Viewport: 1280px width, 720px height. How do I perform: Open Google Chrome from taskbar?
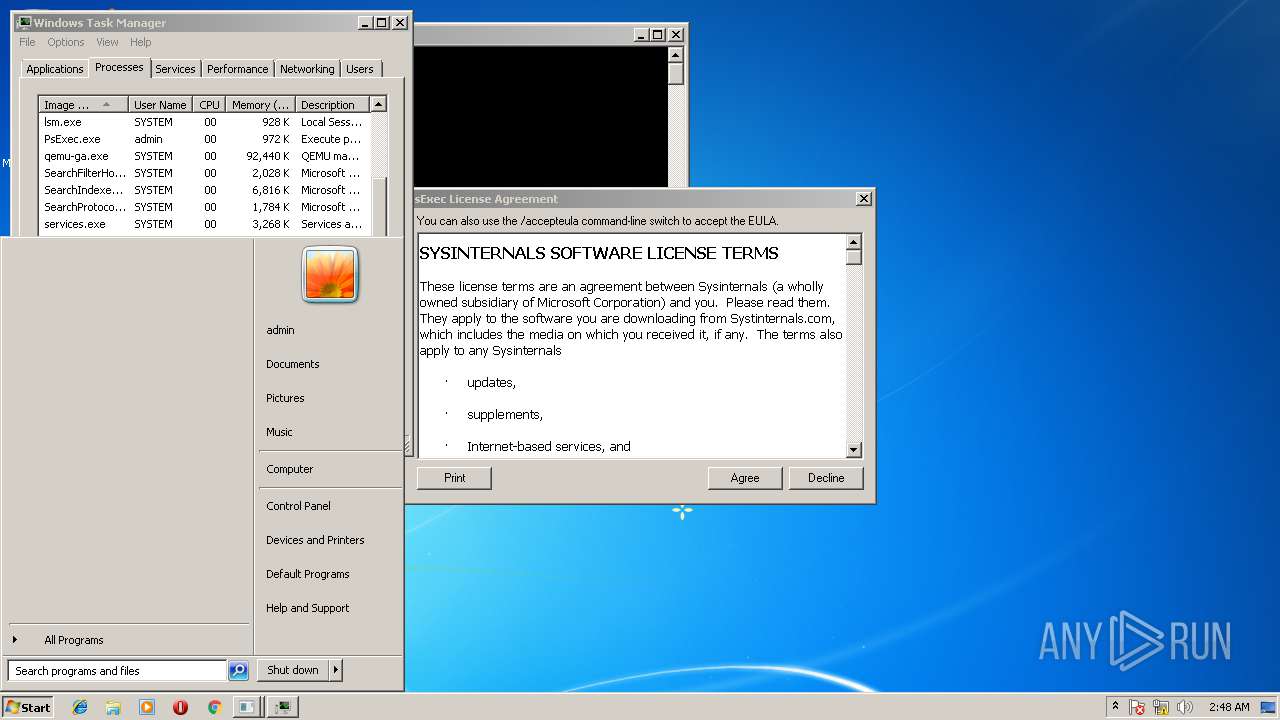[x=214, y=707]
